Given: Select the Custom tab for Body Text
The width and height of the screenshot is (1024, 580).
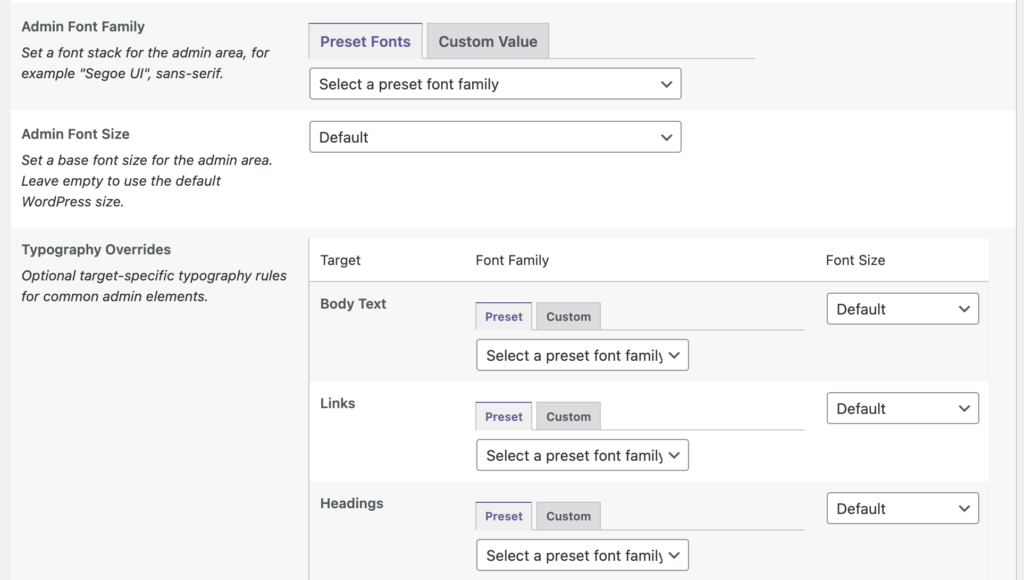Looking at the screenshot, I should pyautogui.click(x=568, y=317).
